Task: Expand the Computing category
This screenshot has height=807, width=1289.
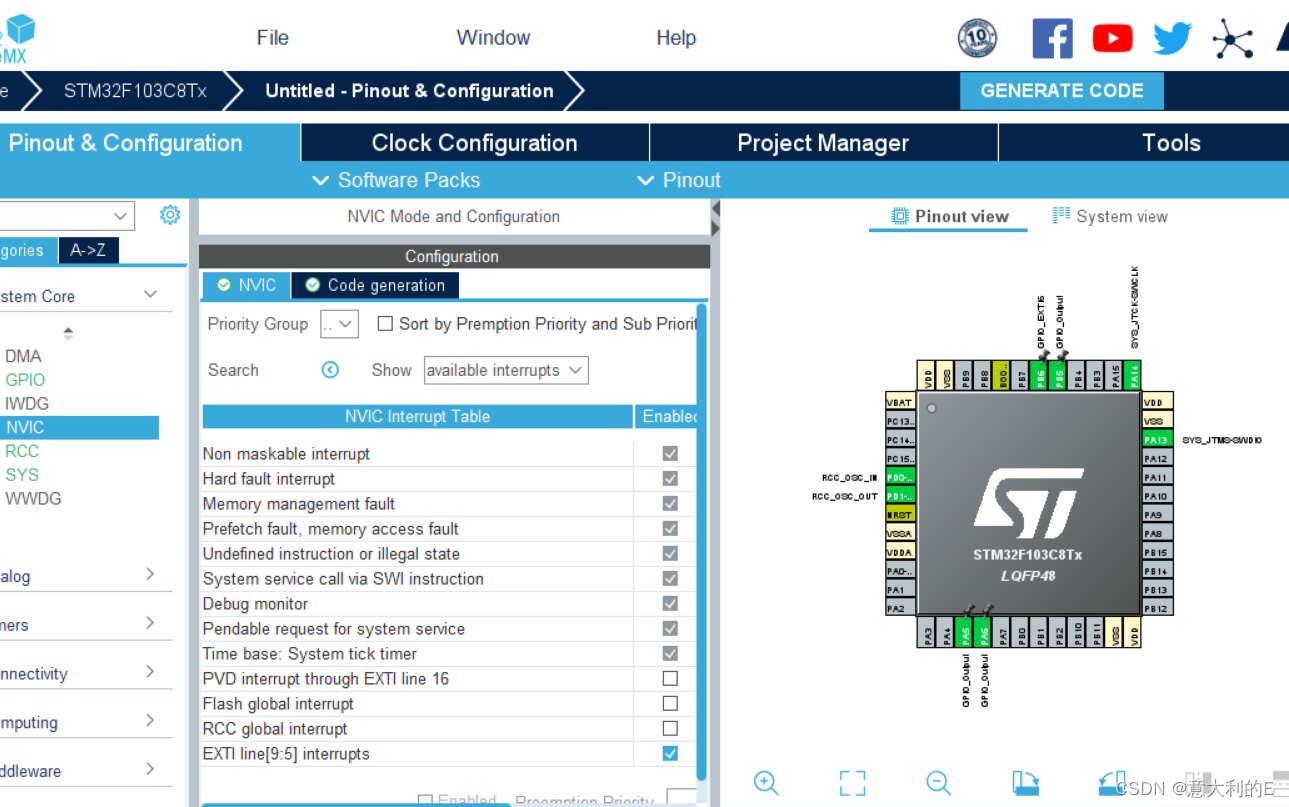Action: (x=150, y=720)
